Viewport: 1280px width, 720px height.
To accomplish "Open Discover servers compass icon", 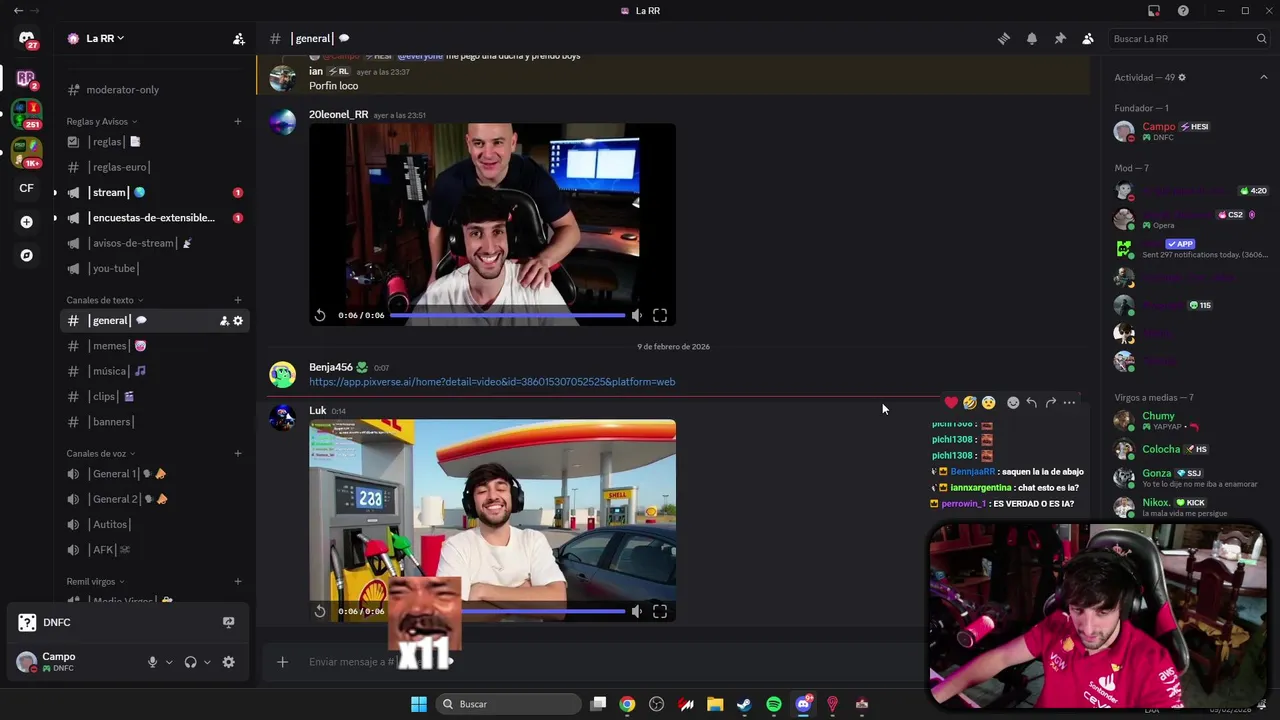I will [27, 255].
